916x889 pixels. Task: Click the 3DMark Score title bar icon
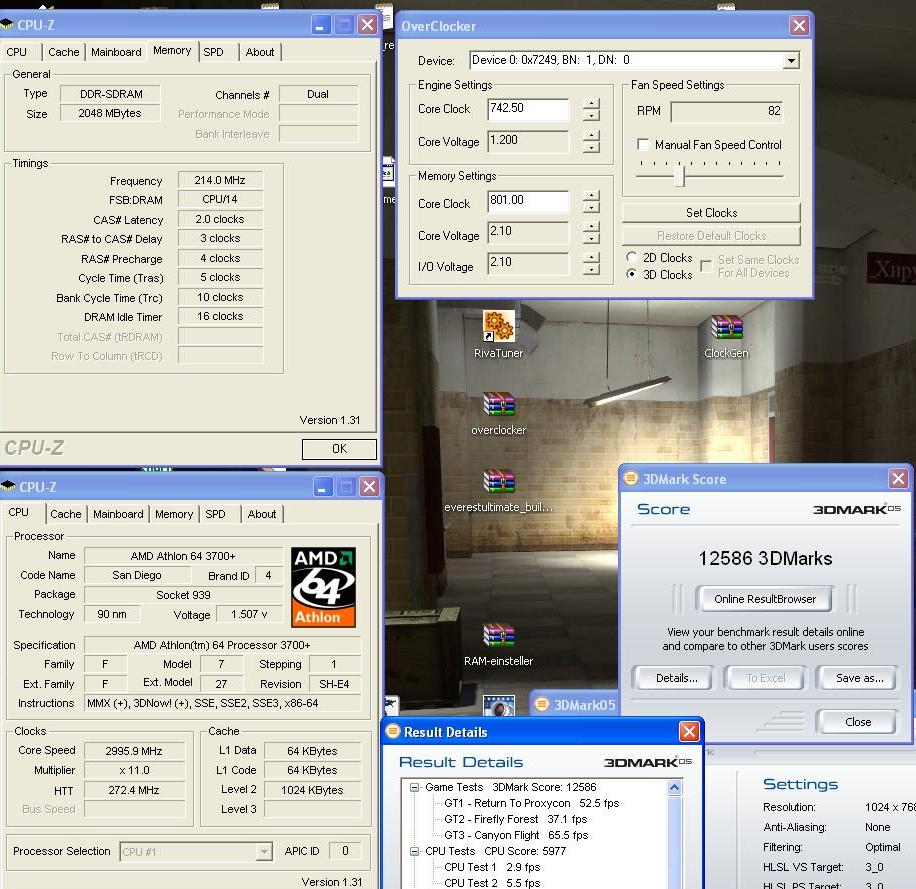click(x=631, y=478)
